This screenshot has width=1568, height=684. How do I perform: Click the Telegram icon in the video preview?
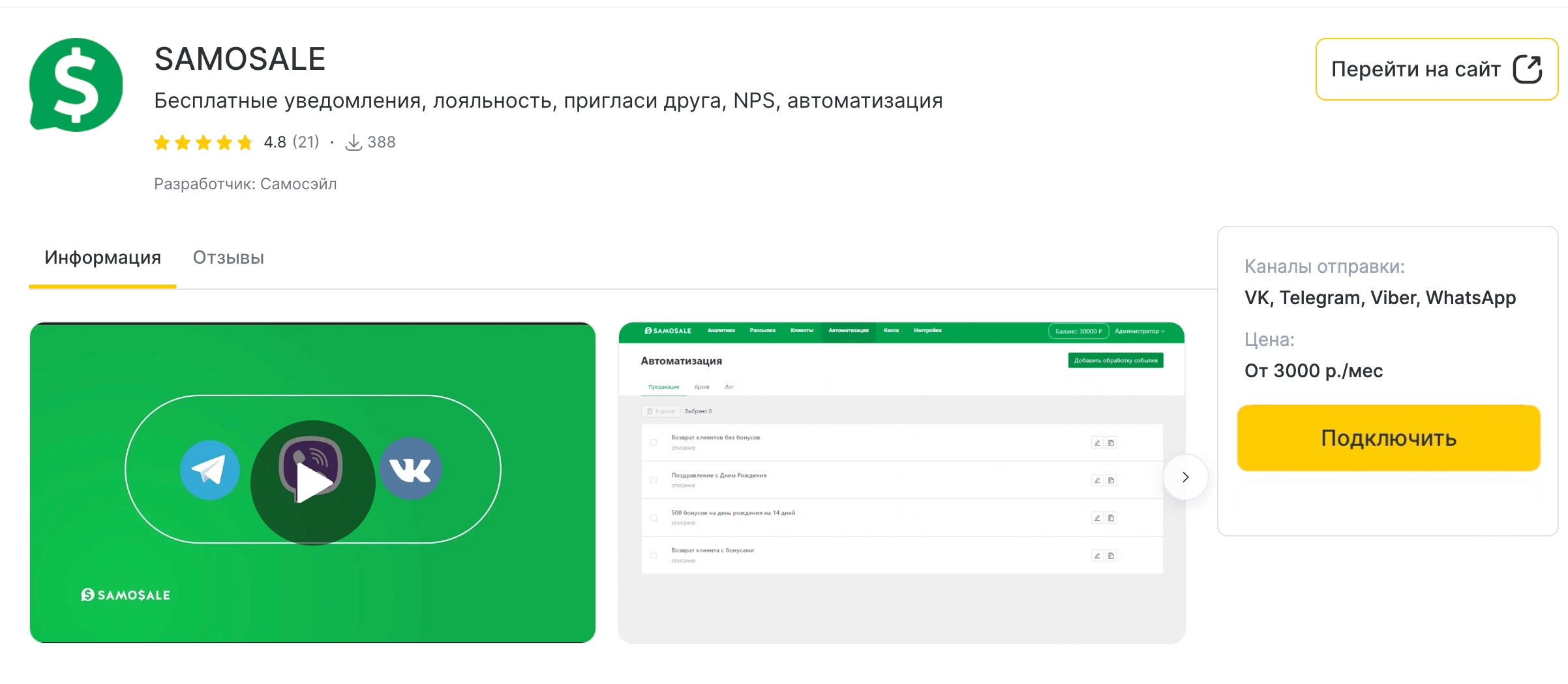210,470
